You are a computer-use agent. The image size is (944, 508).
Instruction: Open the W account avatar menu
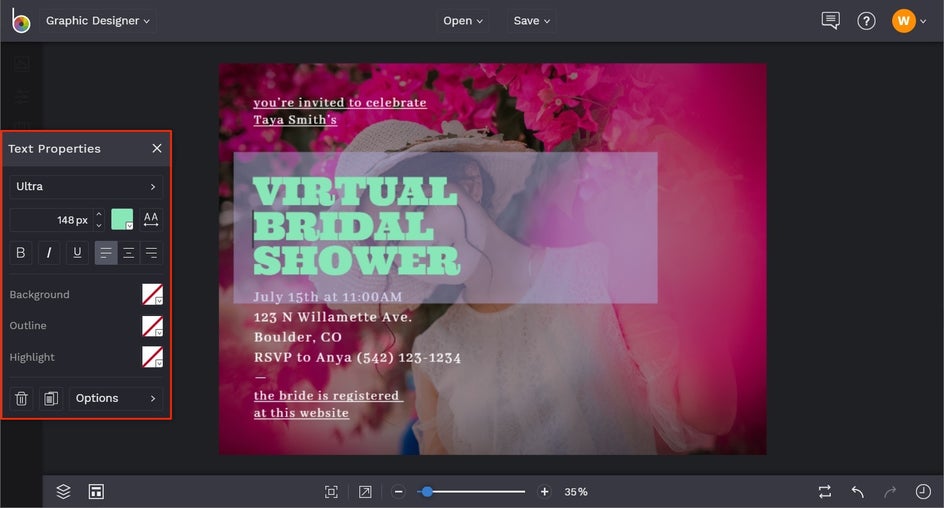[904, 20]
